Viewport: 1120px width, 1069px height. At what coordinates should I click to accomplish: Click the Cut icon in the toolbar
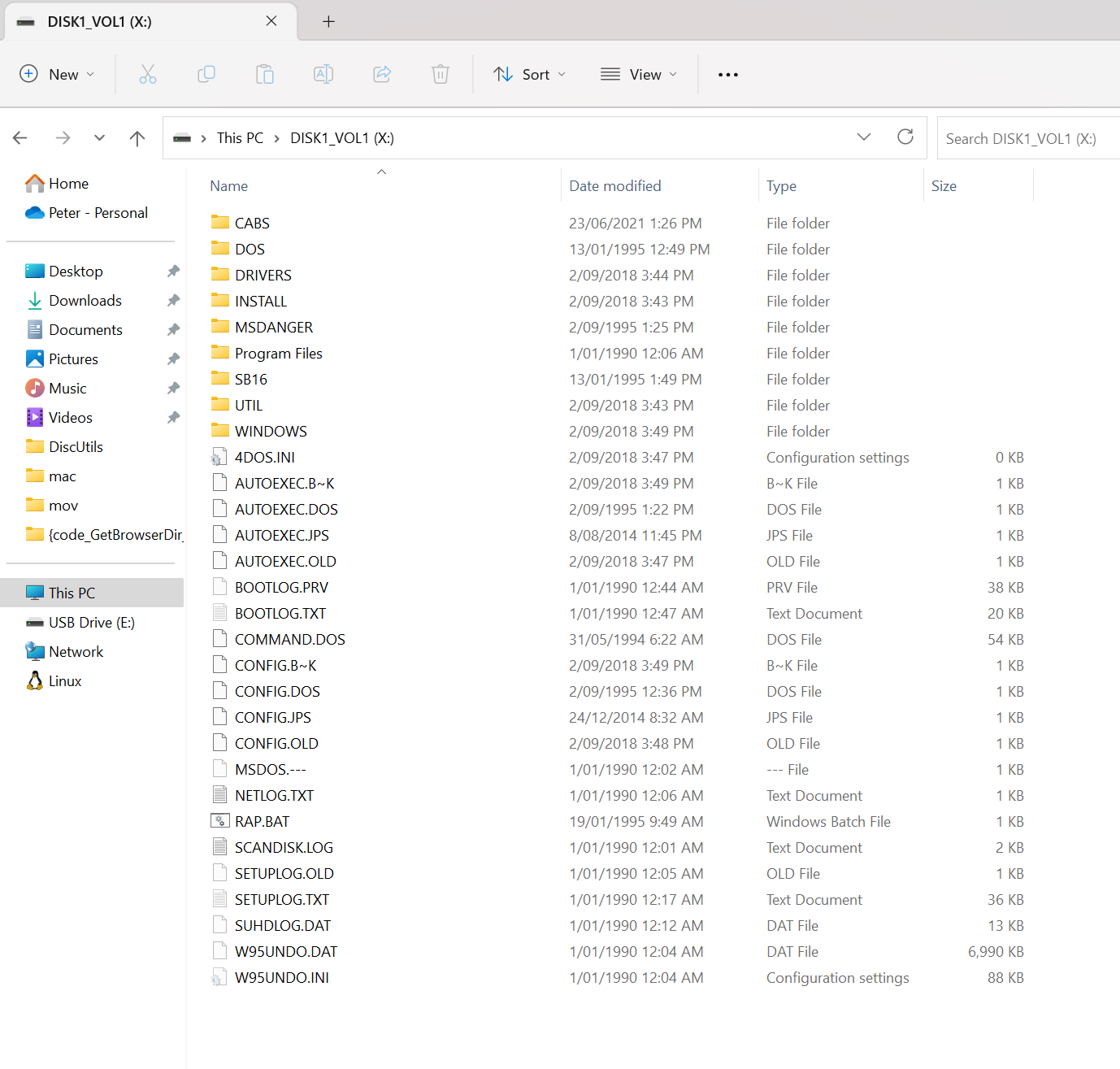pyautogui.click(x=148, y=74)
